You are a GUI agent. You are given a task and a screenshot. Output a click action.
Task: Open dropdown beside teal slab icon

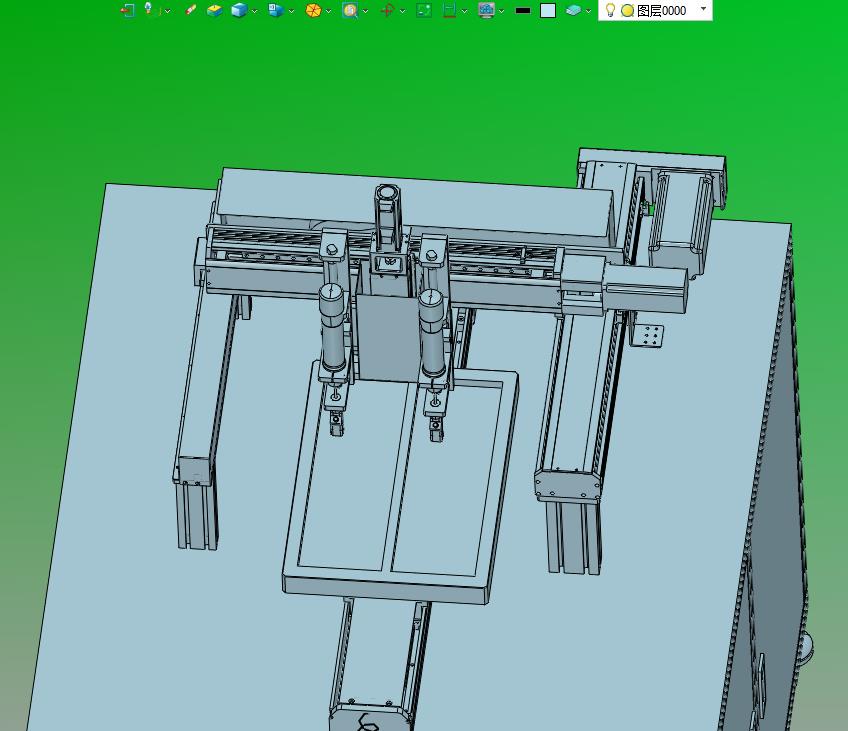[x=588, y=11]
